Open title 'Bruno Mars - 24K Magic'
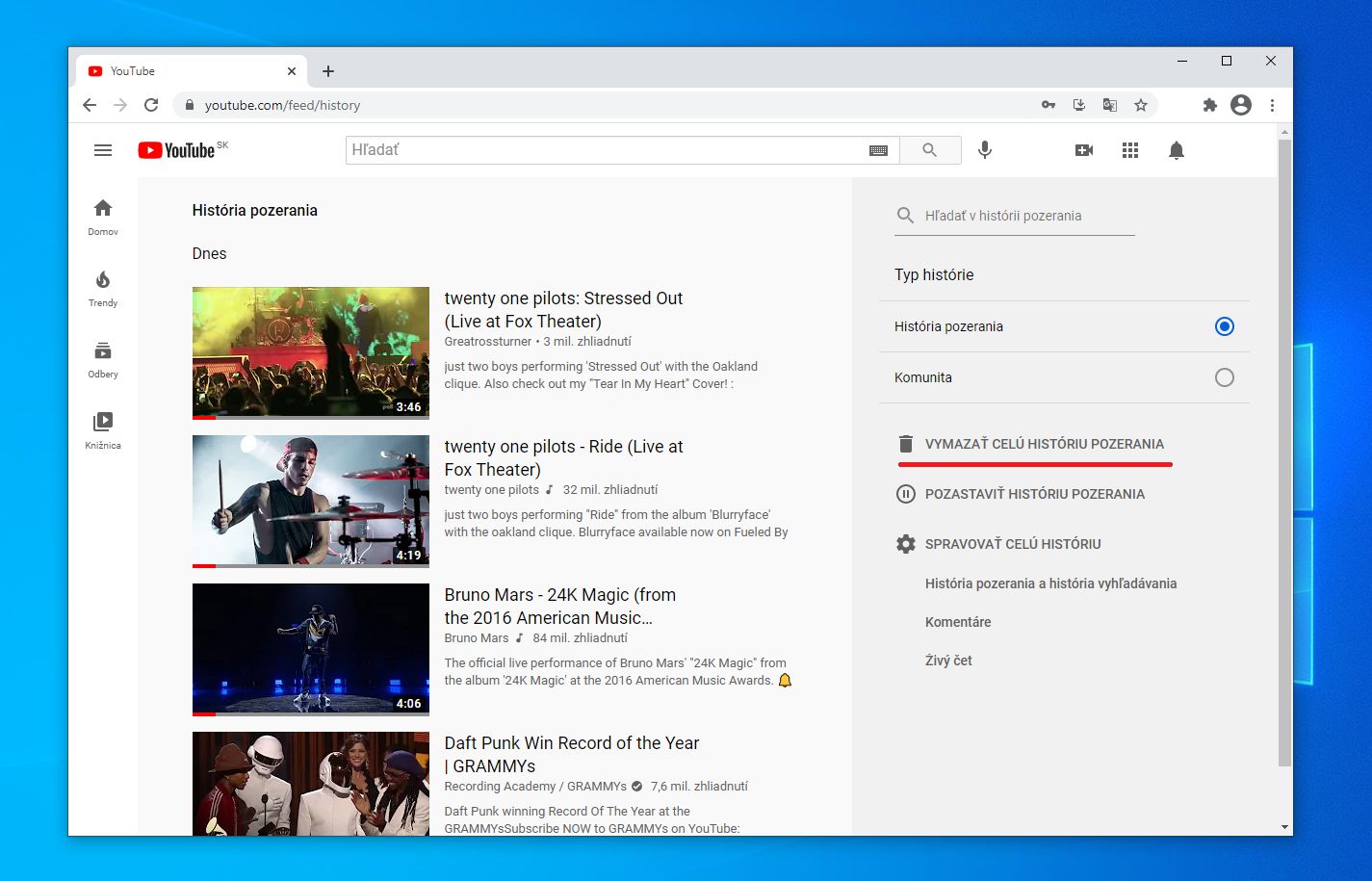The height and width of the screenshot is (881, 1372). click(559, 607)
